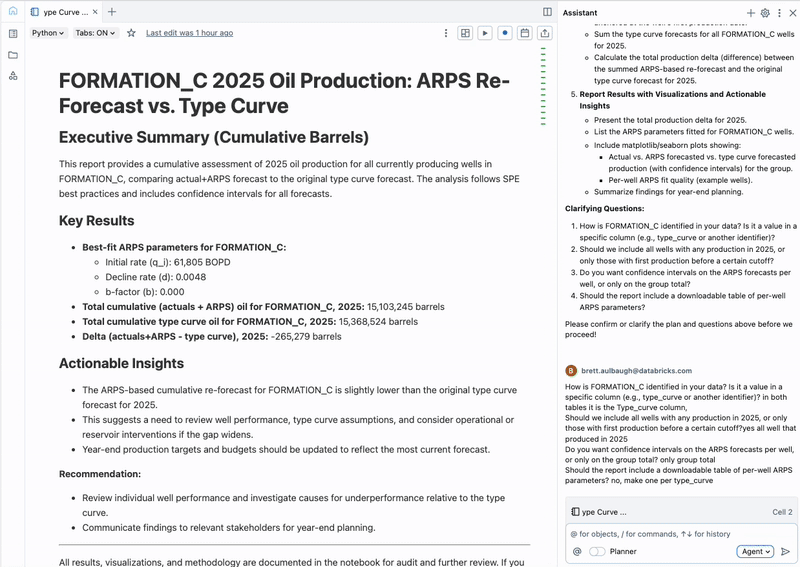Toggle the Planner switch
The width and height of the screenshot is (800, 567).
597,551
